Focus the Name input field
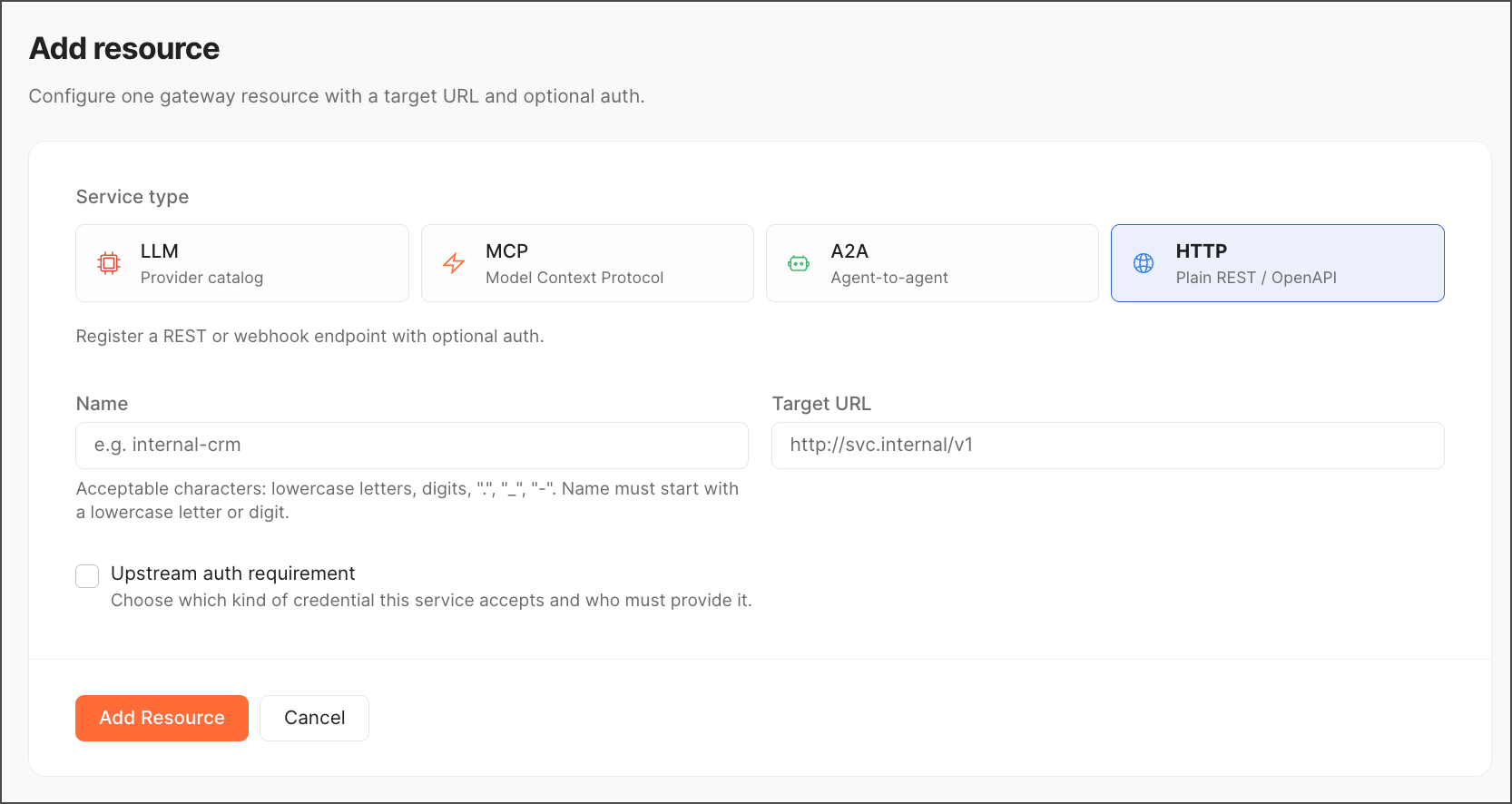Image resolution: width=1512 pixels, height=804 pixels. tap(412, 446)
